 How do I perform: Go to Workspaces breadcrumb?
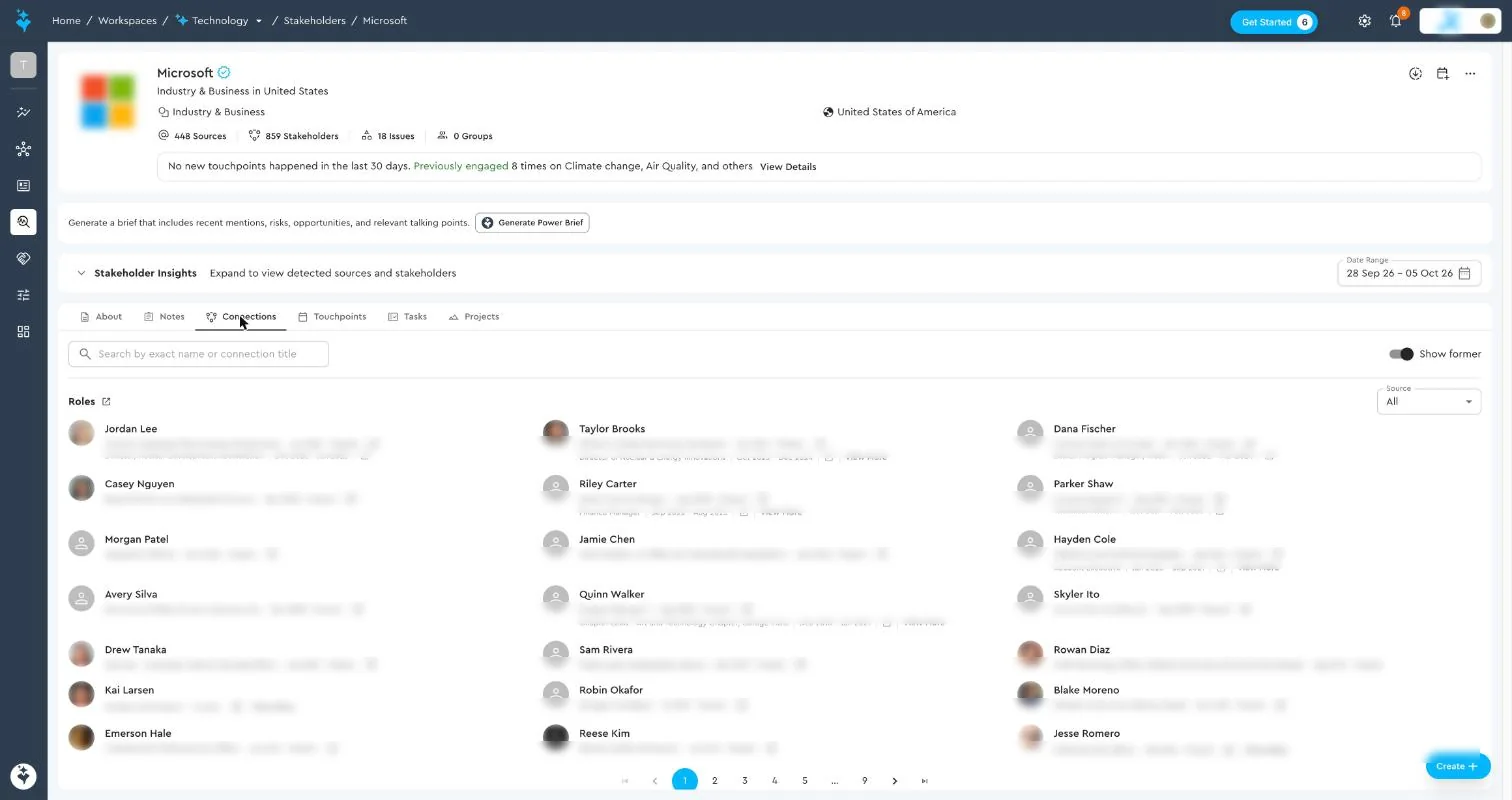pos(127,21)
